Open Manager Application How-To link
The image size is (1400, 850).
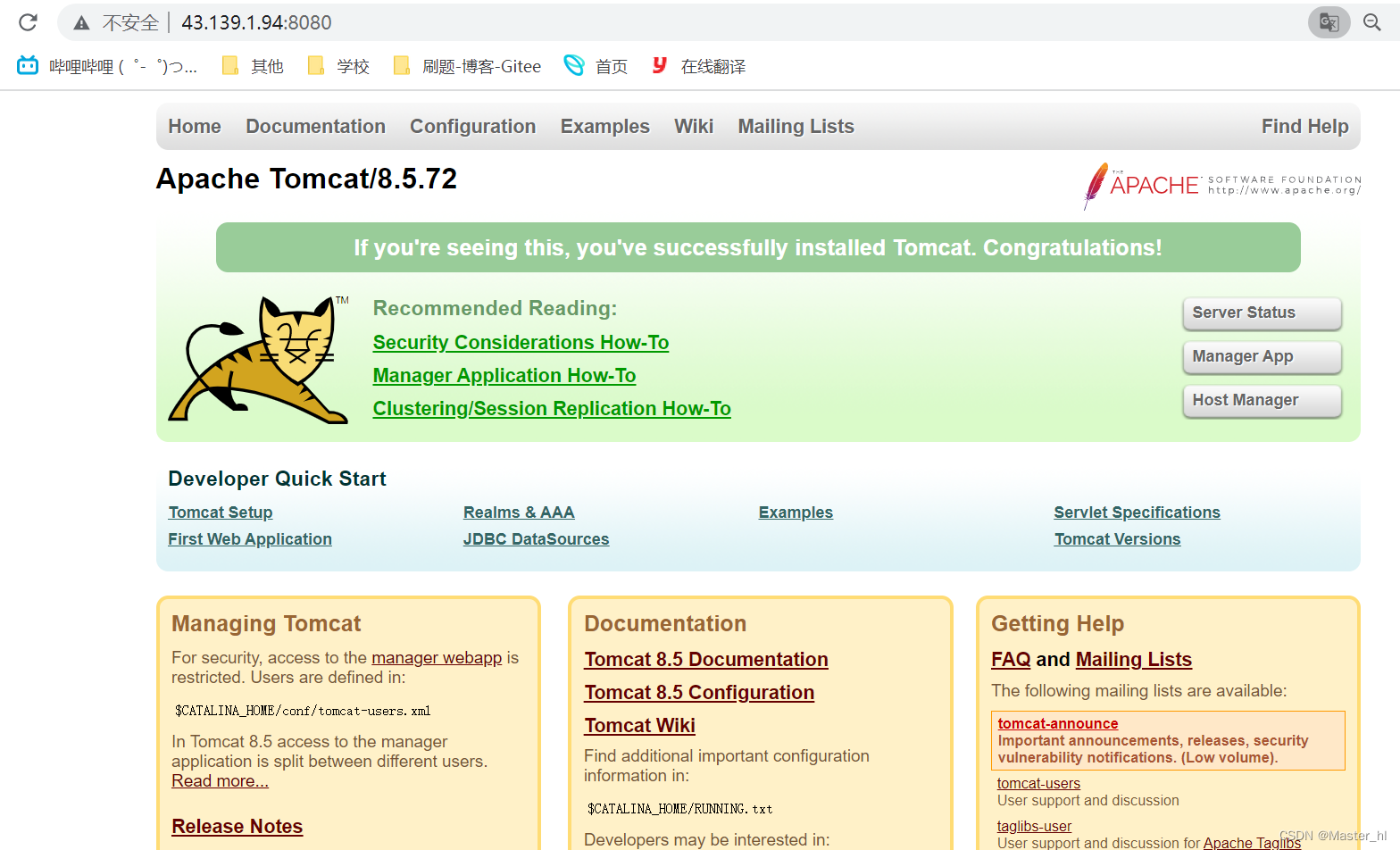click(504, 376)
